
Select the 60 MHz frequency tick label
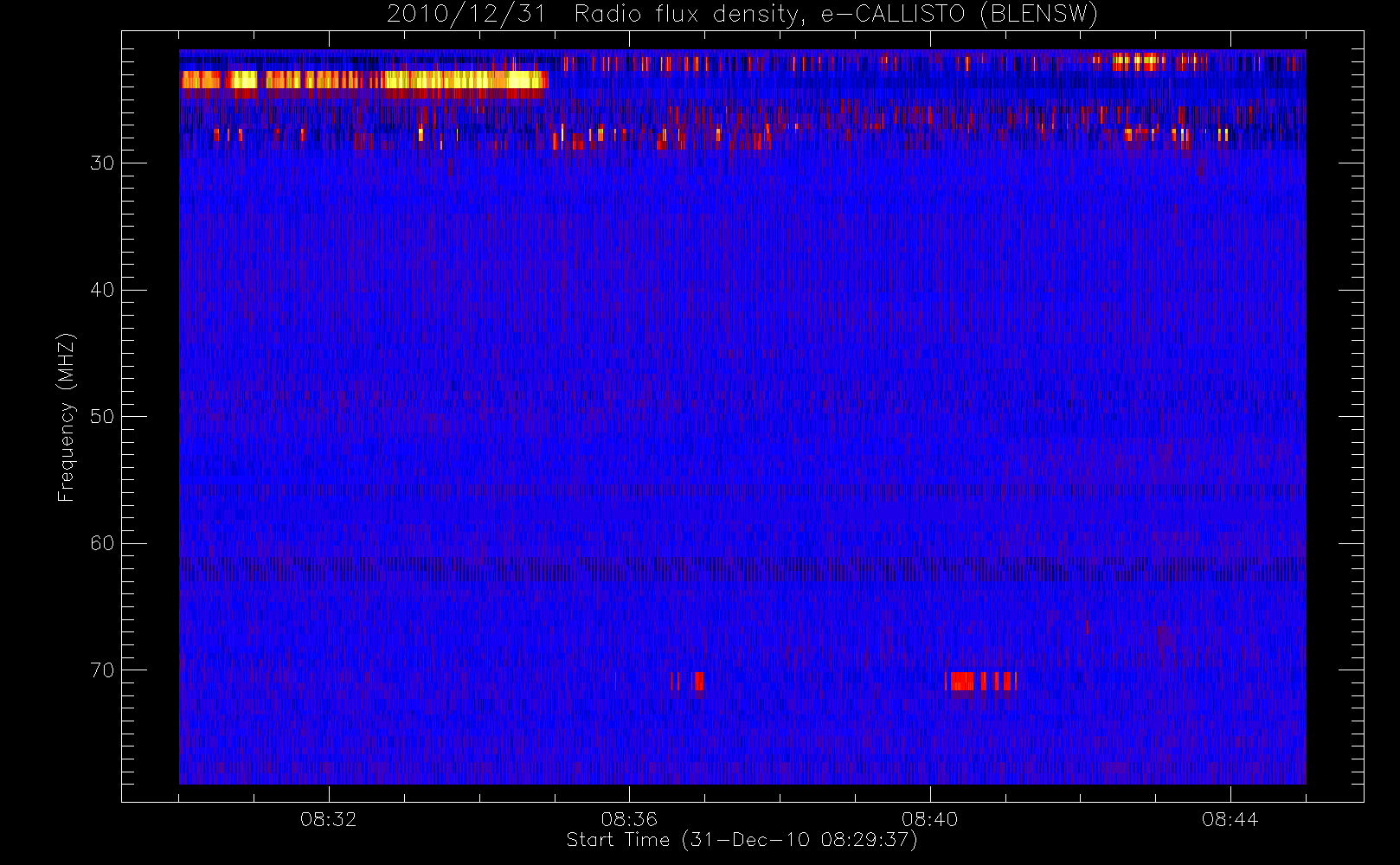102,543
